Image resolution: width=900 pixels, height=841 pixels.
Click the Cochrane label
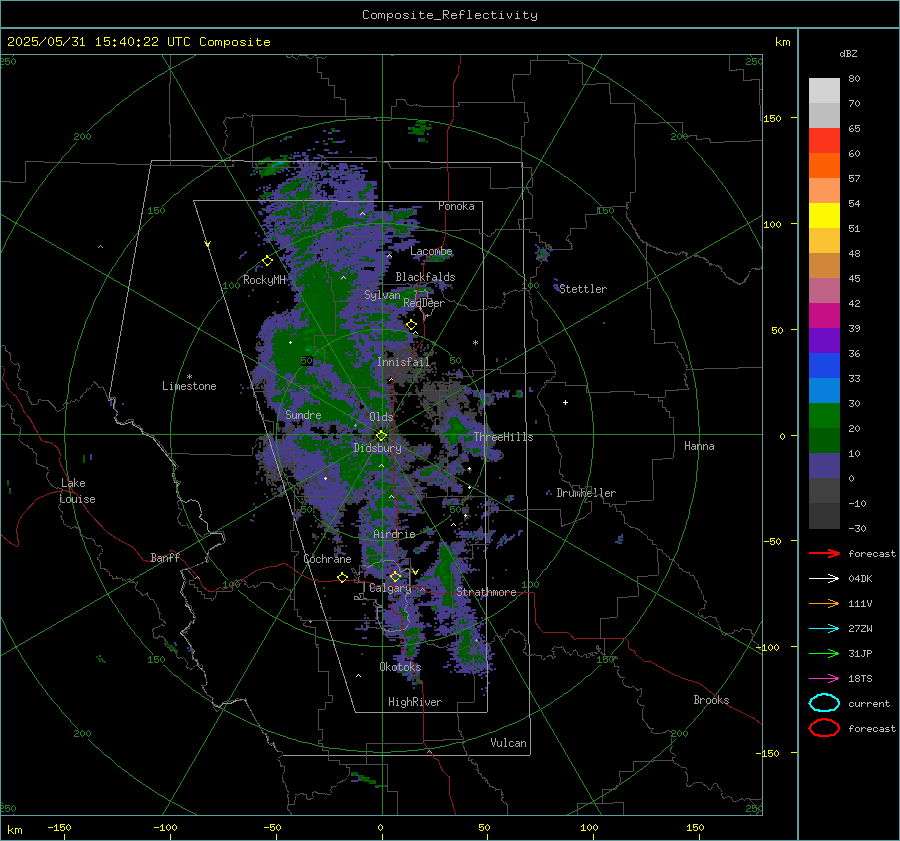tap(327, 559)
